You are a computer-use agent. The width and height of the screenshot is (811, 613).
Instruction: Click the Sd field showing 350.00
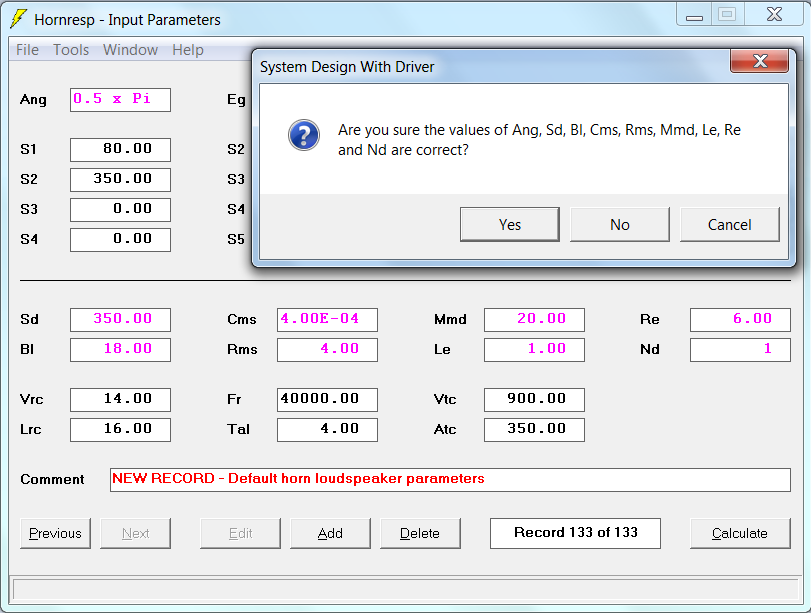(x=121, y=320)
